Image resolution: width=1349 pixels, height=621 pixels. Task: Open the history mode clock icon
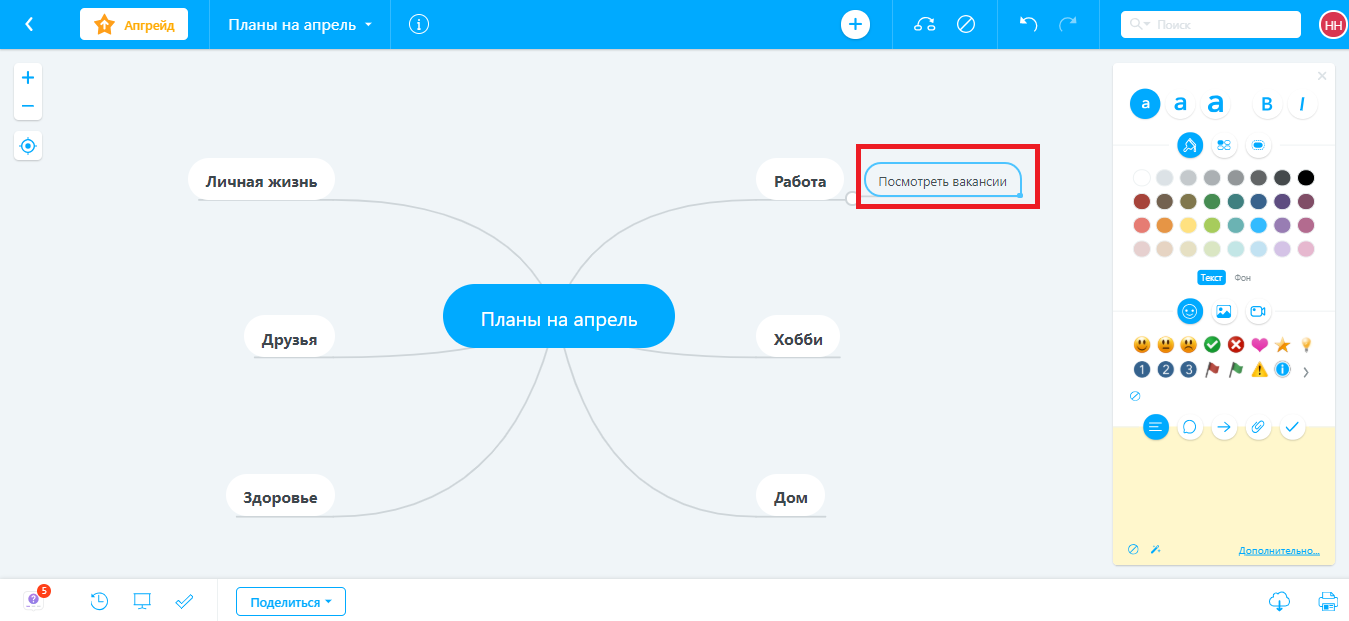click(x=99, y=601)
